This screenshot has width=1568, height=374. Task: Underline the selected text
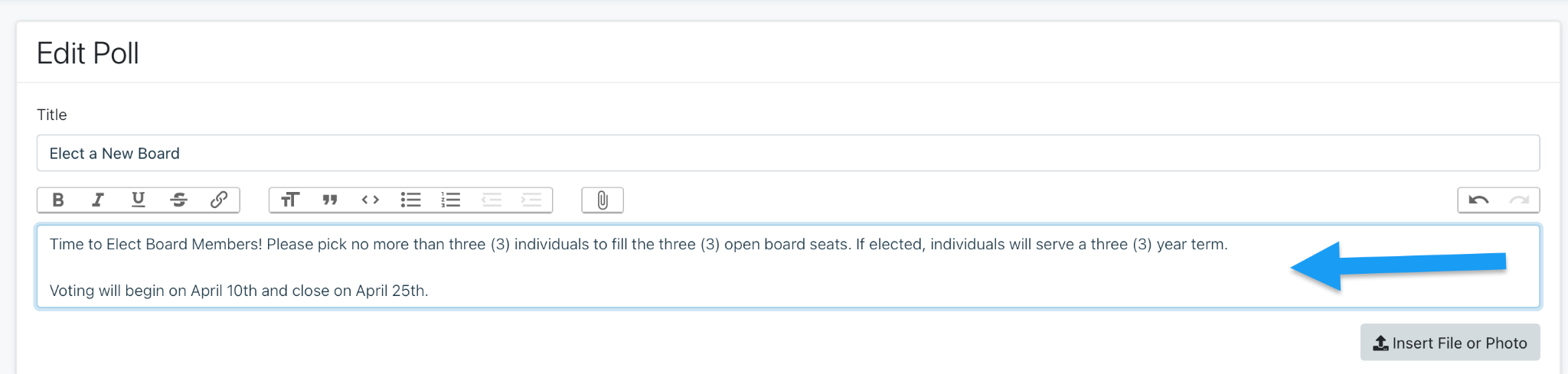(138, 200)
